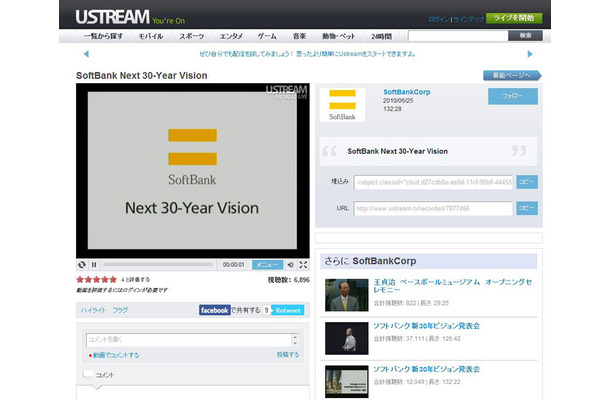This screenshot has height=400, width=610.
Task: Click the USTREAM logo in the header
Action: (x=112, y=17)
